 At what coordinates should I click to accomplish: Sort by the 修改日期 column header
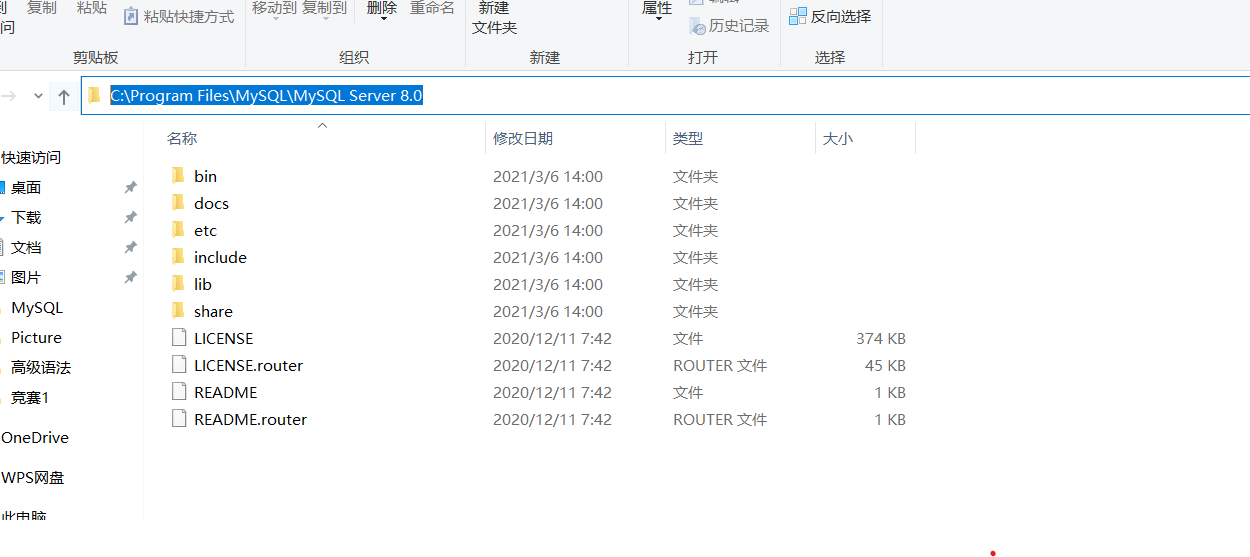(523, 139)
